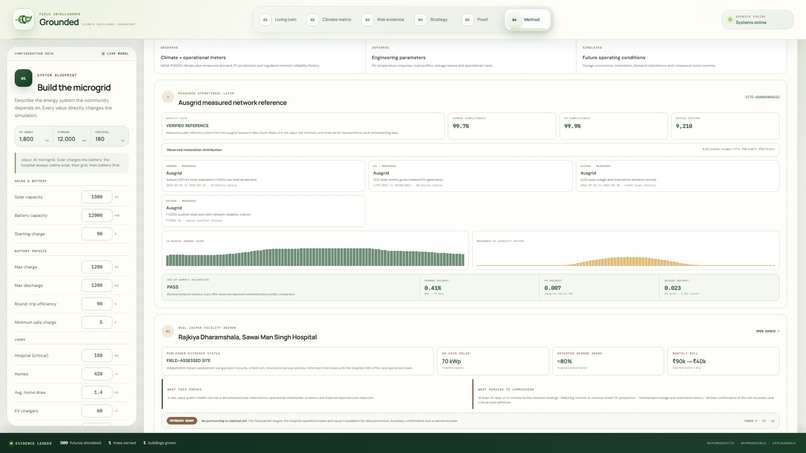Click the EV chargers input field

[97, 411]
